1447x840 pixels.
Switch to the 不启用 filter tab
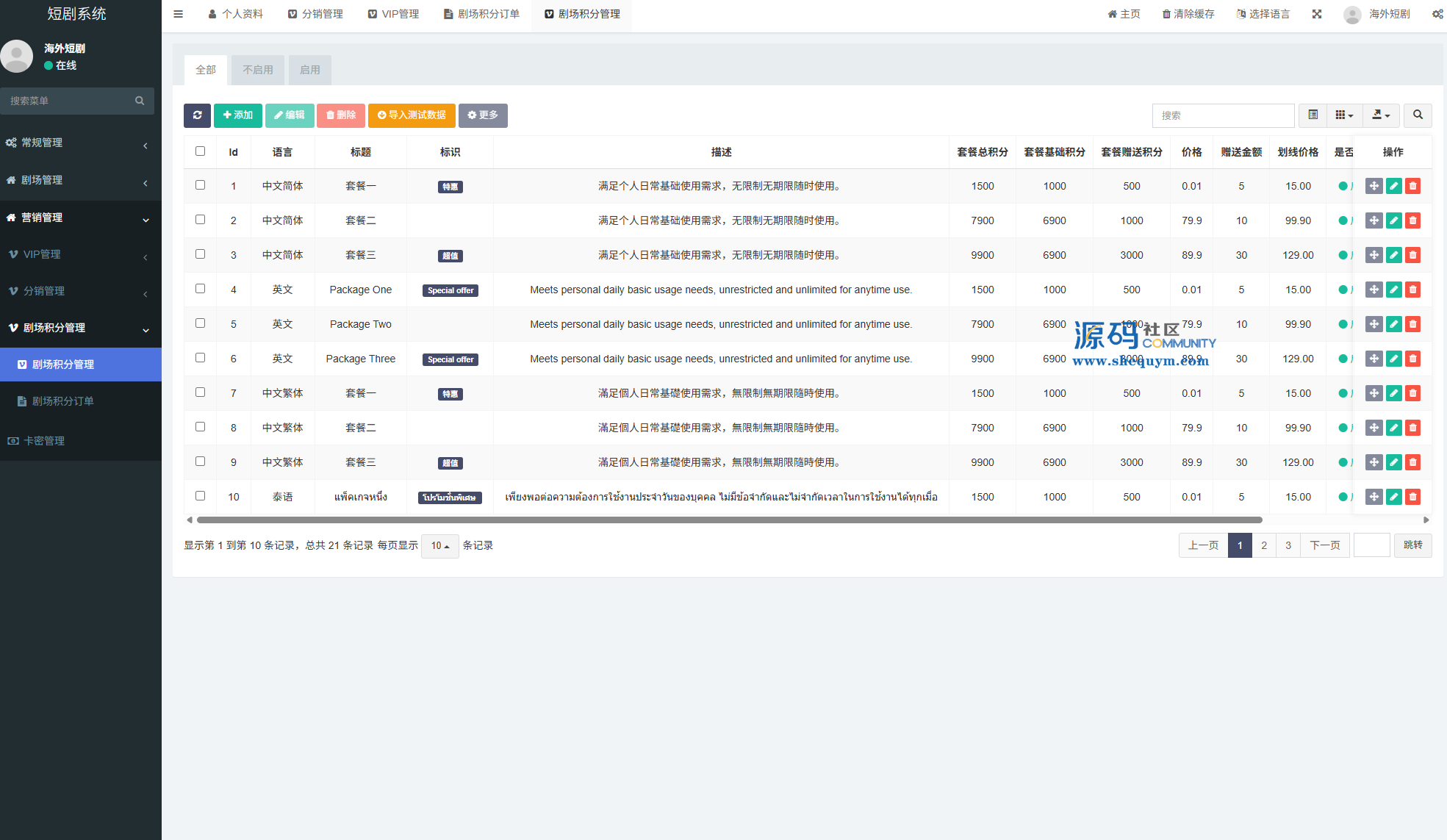click(x=257, y=70)
